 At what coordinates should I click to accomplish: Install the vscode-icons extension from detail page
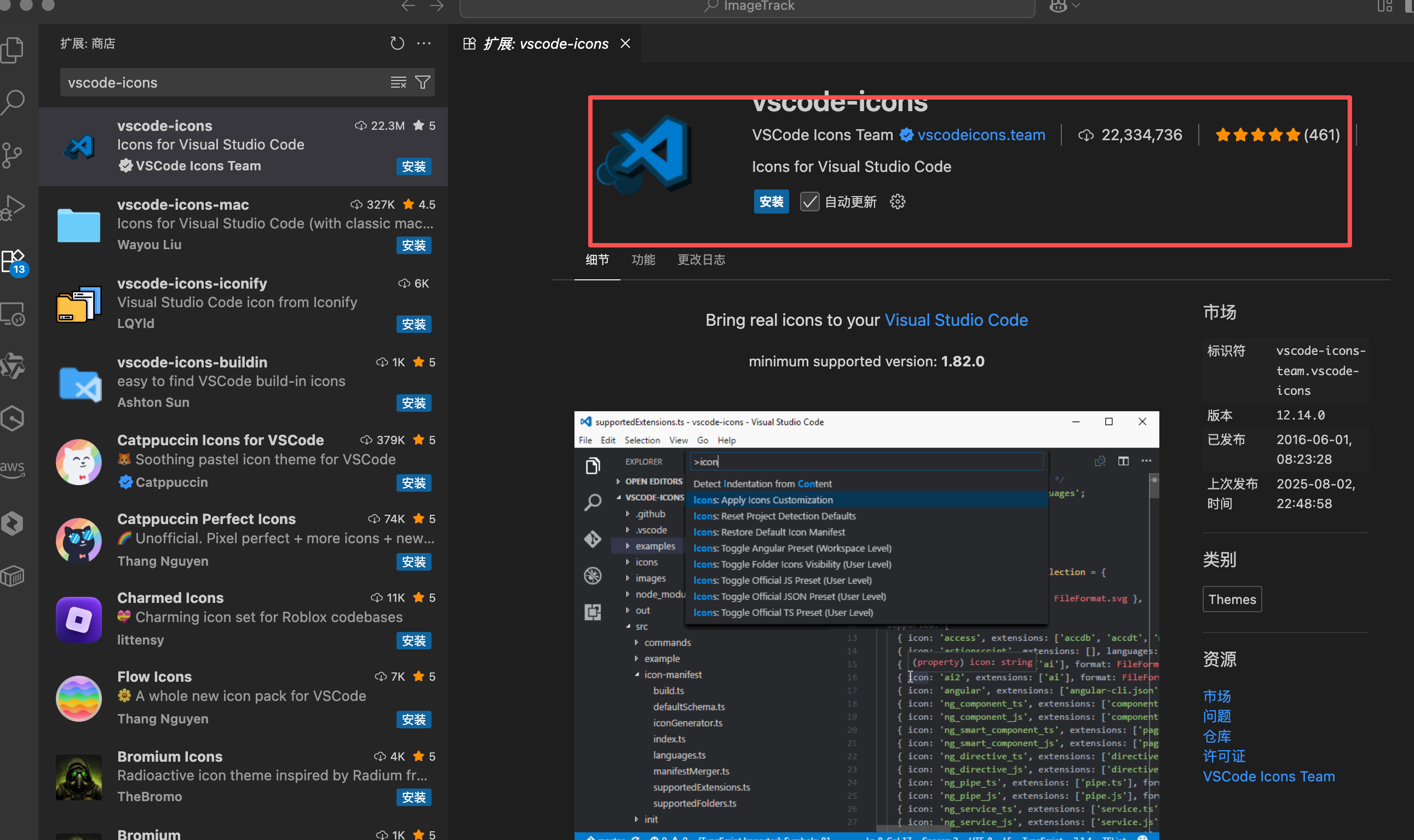point(771,202)
